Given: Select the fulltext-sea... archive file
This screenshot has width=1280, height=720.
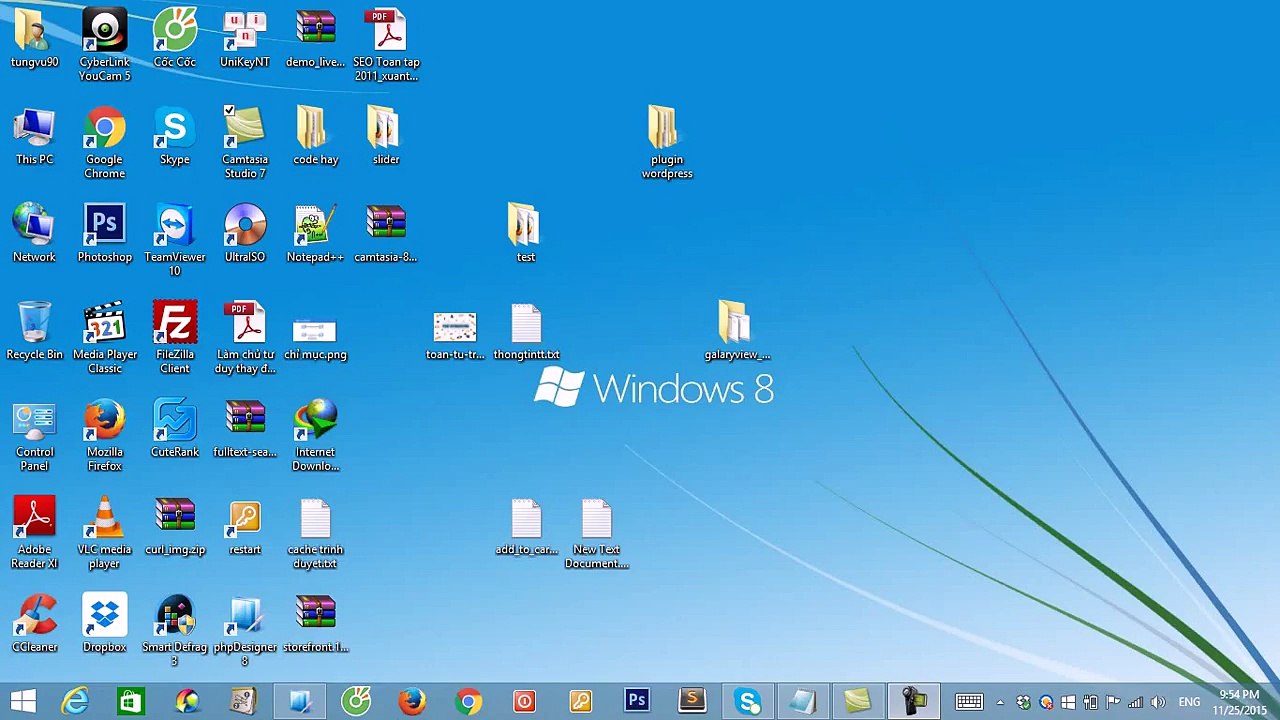Looking at the screenshot, I should coord(245,429).
